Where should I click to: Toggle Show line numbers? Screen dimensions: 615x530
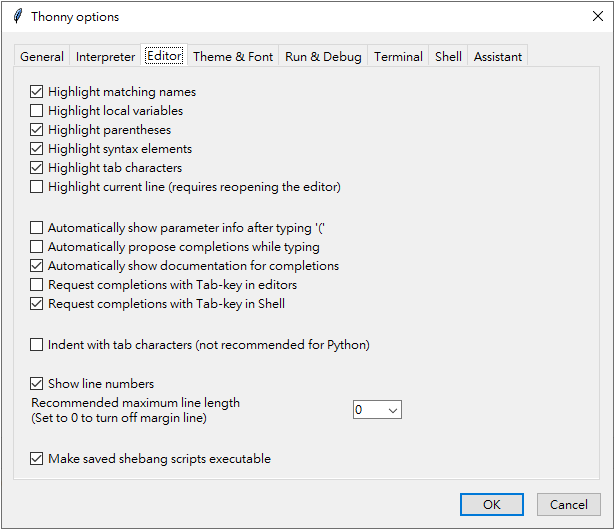coord(36,383)
